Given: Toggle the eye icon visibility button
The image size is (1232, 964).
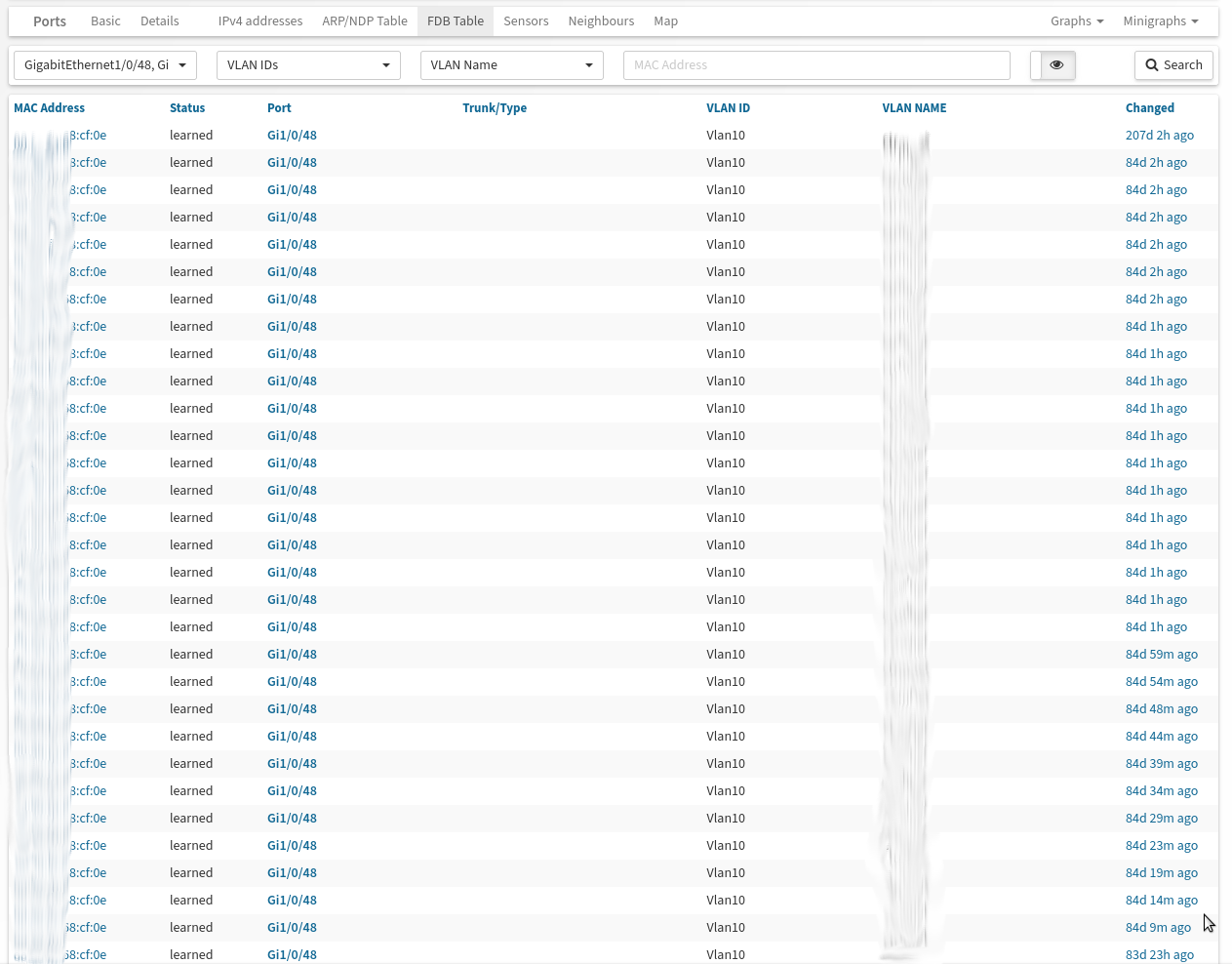Looking at the screenshot, I should 1055,65.
